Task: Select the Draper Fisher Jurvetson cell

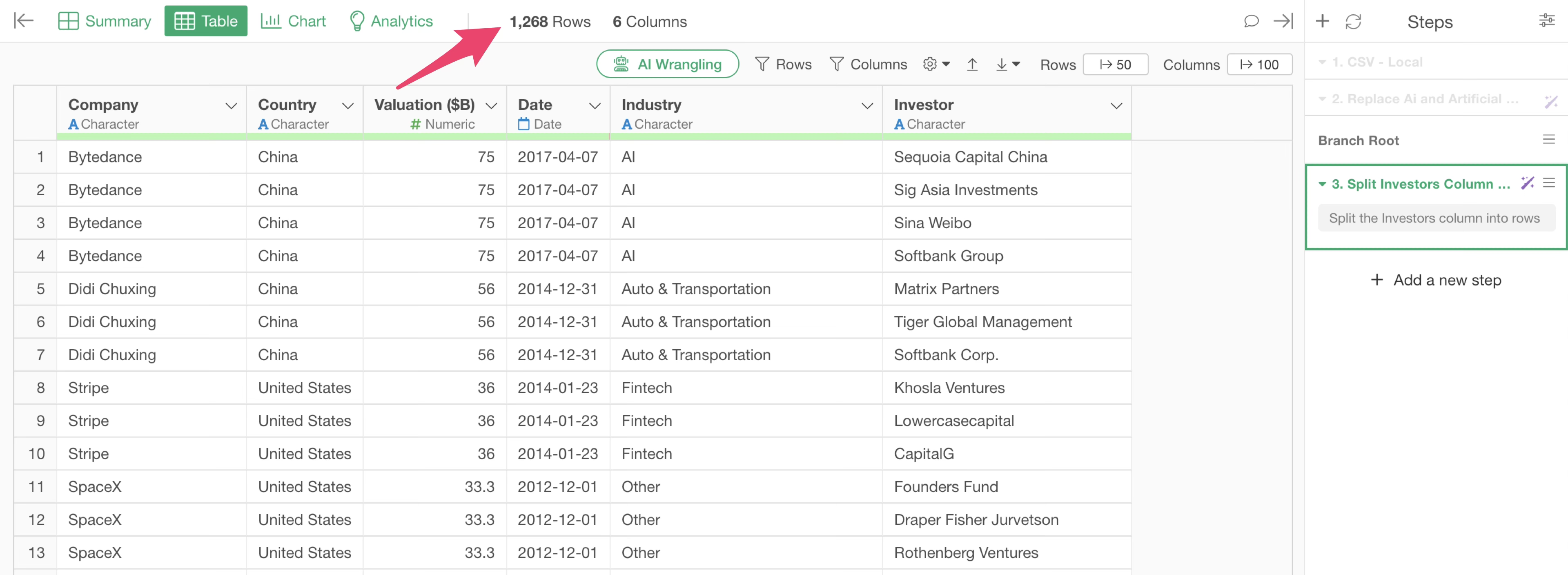Action: click(x=1006, y=519)
